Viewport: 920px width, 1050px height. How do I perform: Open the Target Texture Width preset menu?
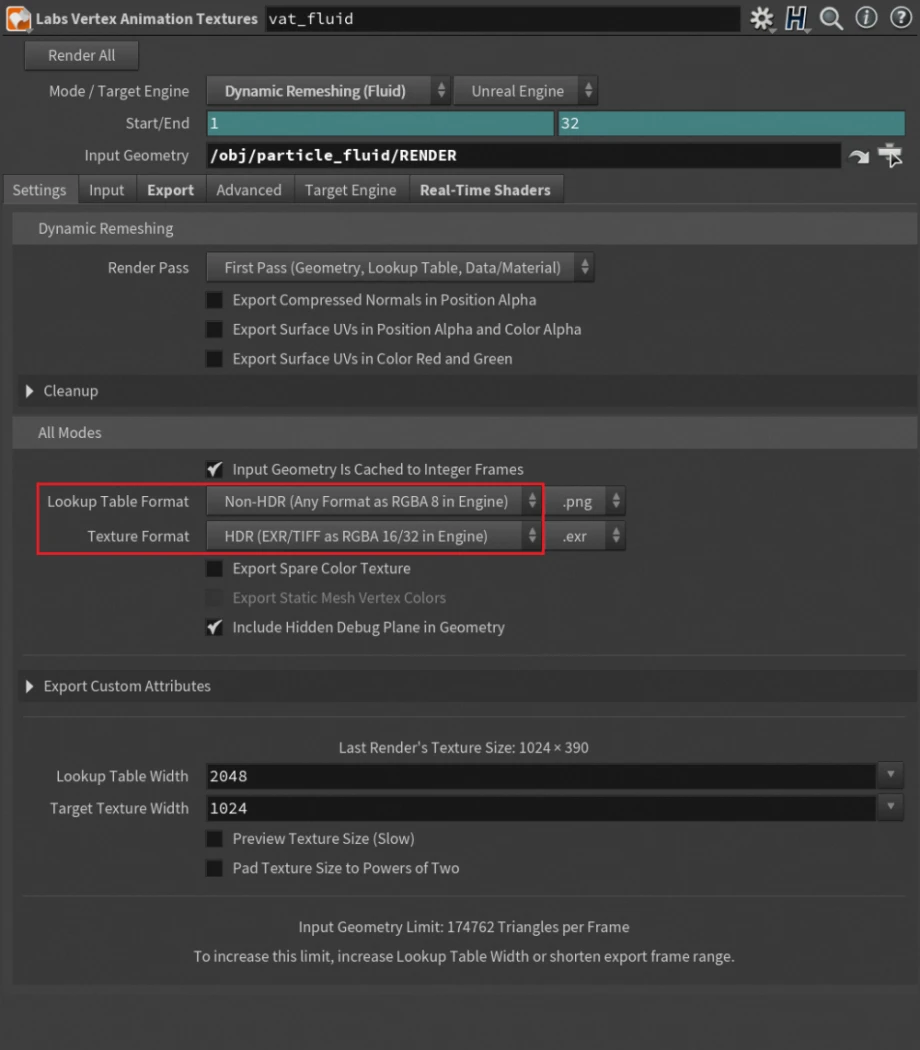pos(890,808)
